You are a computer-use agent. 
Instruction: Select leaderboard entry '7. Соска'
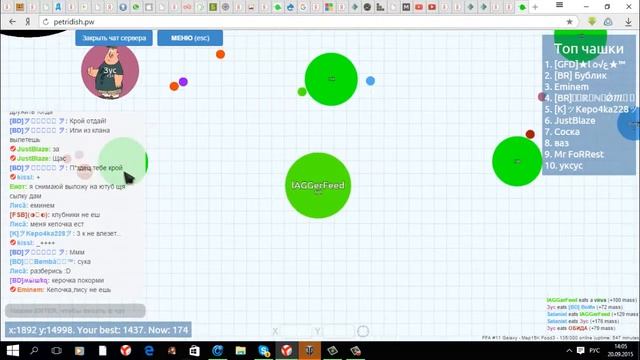pos(562,132)
